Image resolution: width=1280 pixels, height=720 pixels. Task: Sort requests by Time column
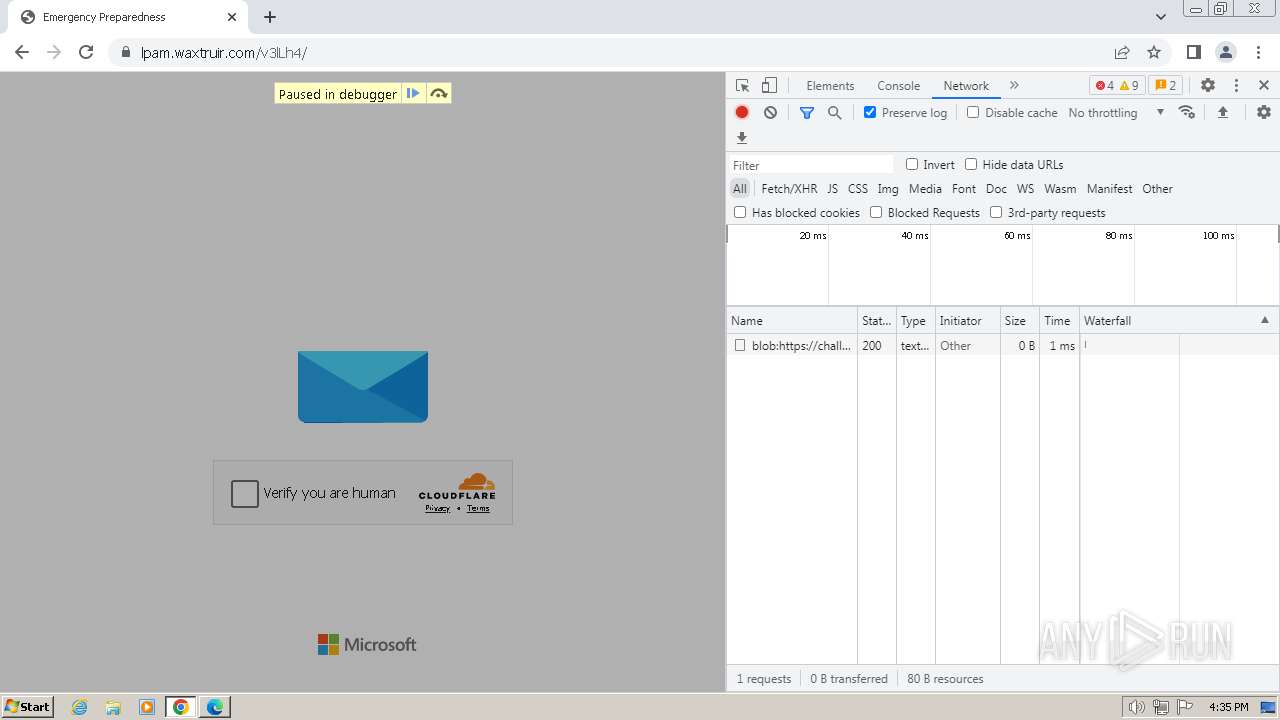(x=1059, y=321)
